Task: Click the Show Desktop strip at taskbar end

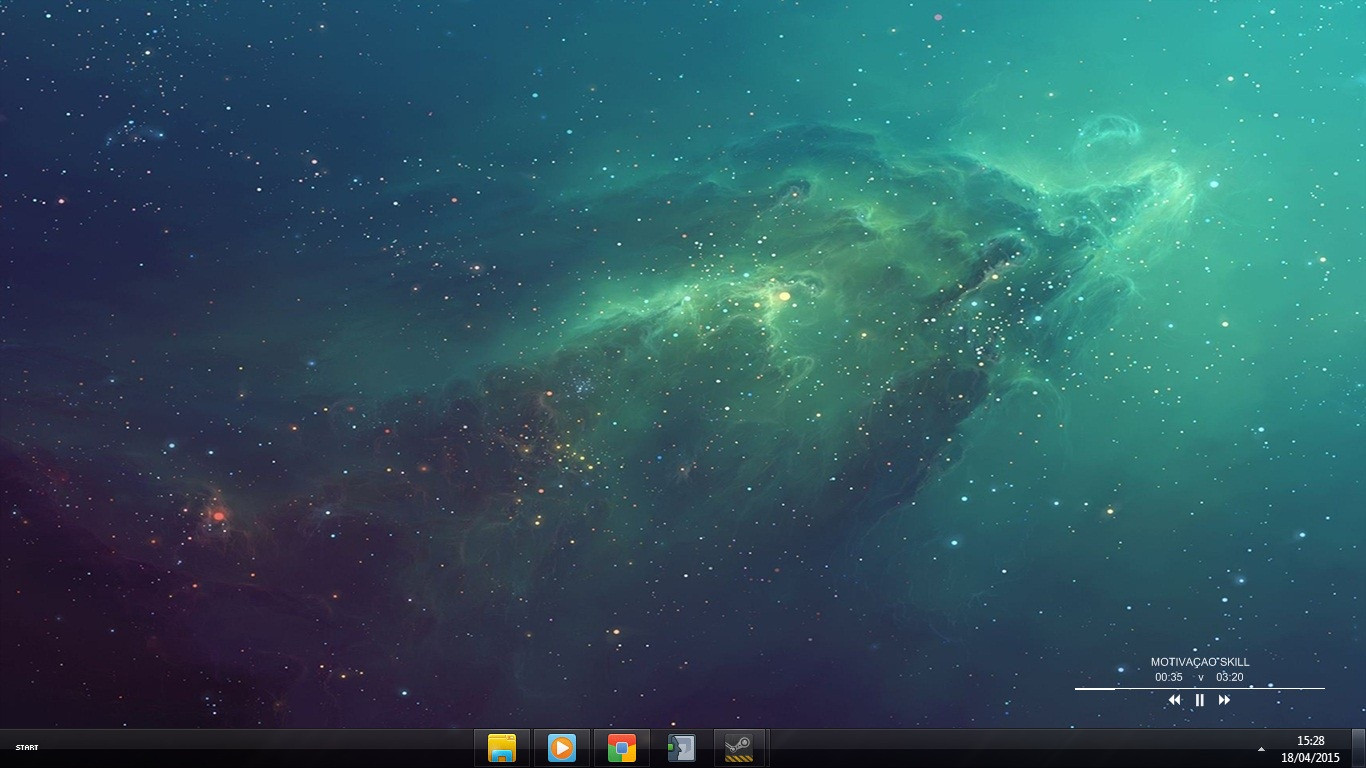Action: tap(1358, 748)
